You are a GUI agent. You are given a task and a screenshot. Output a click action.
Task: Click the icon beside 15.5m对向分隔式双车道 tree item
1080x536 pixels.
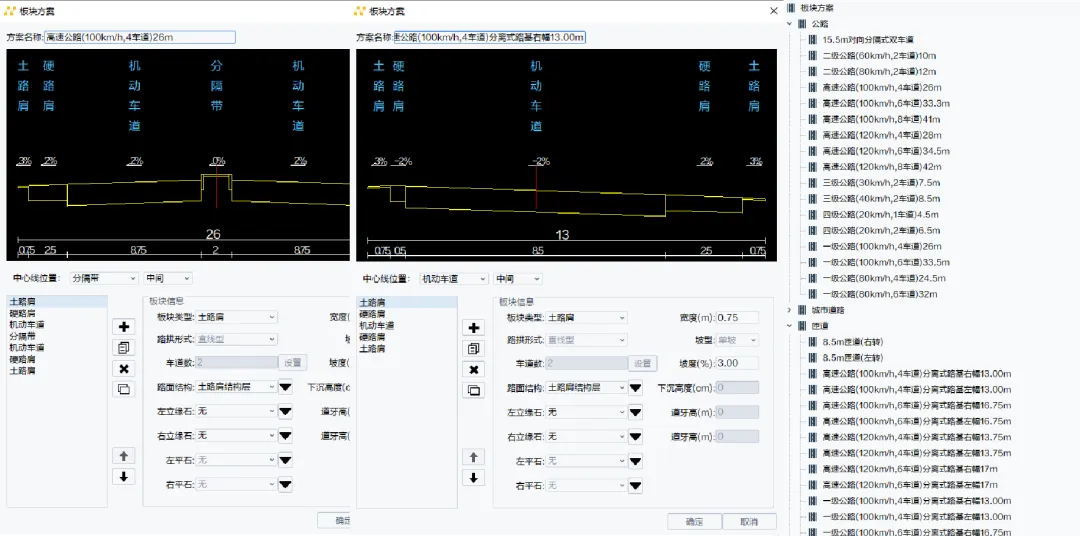pos(813,40)
